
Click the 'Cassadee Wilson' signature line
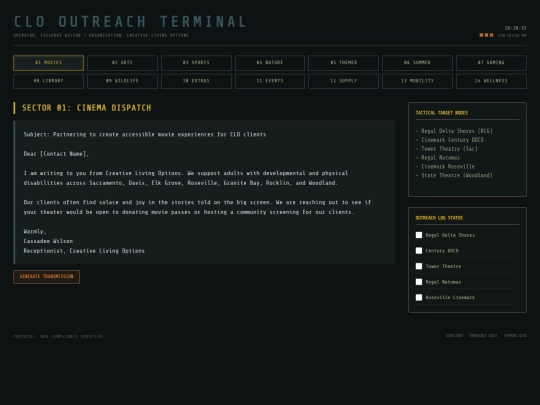pos(48,241)
